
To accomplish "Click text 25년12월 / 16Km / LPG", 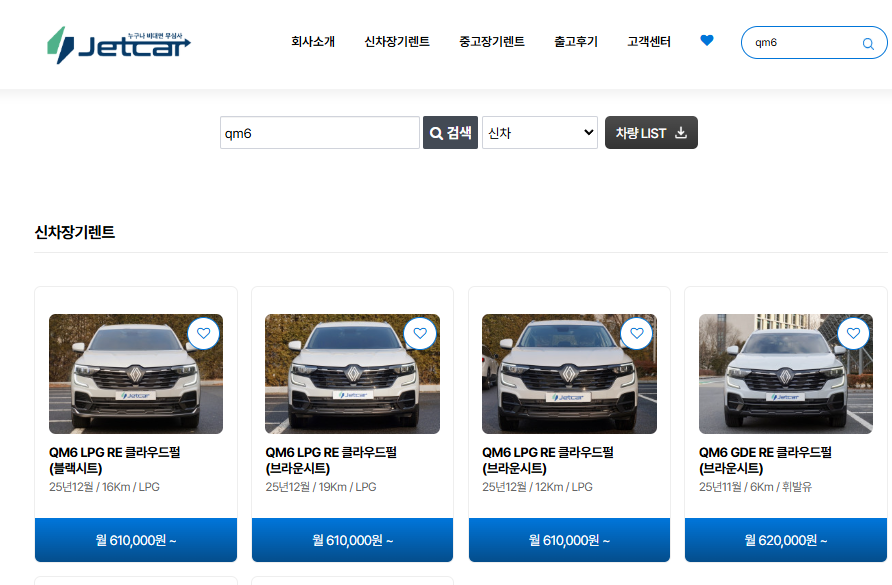I will point(105,487).
